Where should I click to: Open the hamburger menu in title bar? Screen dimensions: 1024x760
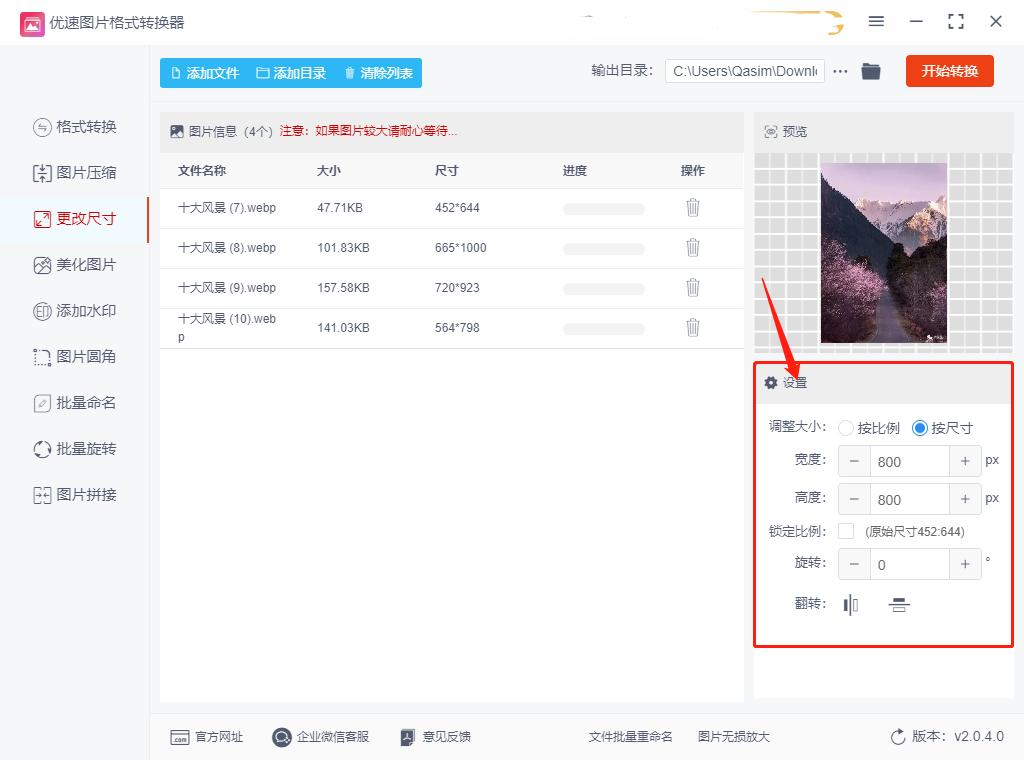[x=877, y=22]
